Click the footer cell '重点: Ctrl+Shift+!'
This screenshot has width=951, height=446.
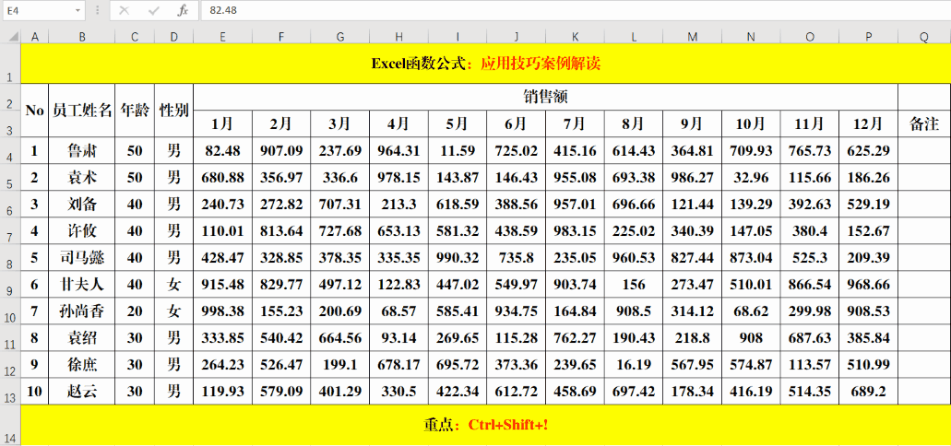click(486, 425)
